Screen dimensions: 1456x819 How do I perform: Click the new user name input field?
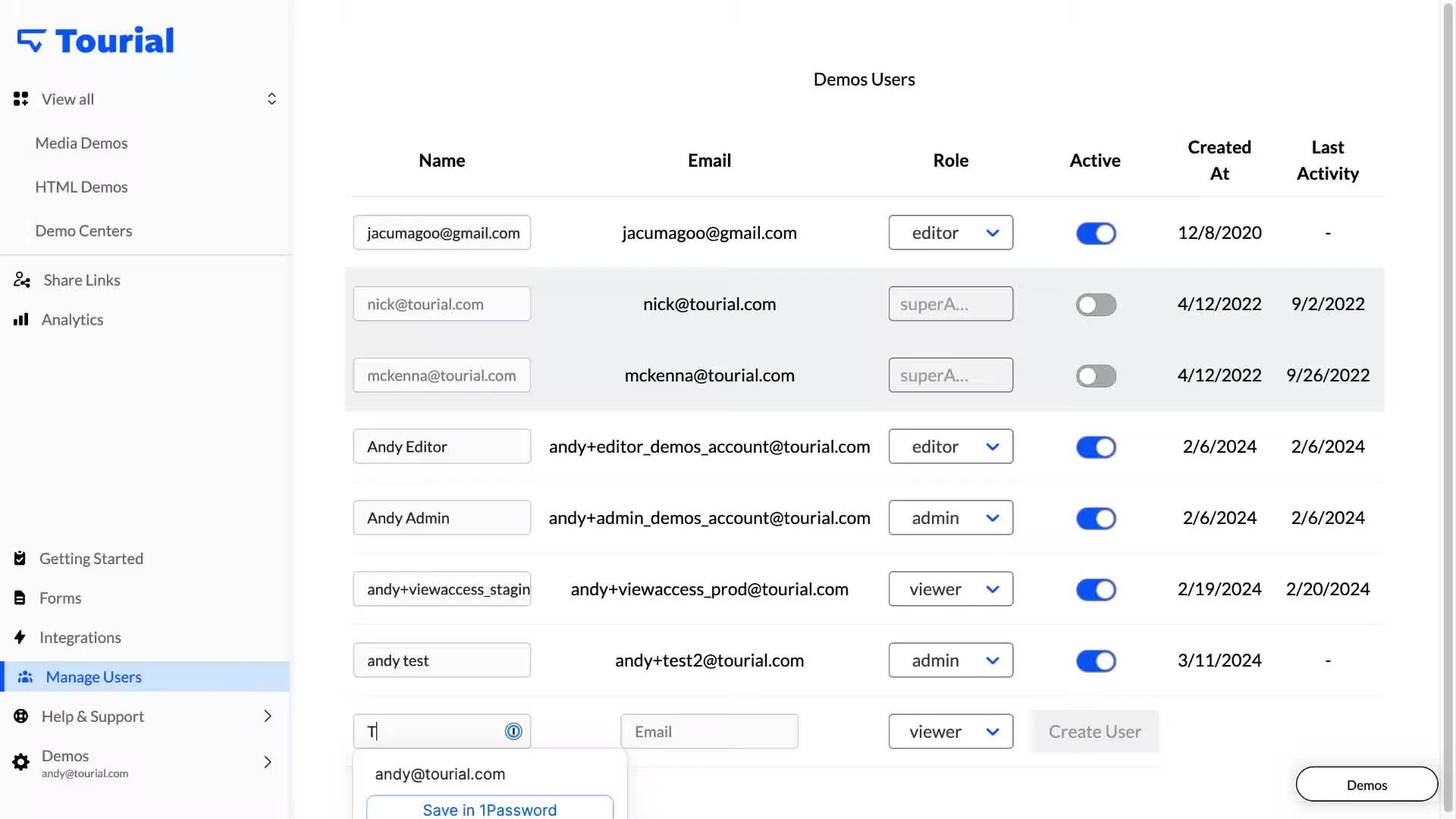click(442, 732)
